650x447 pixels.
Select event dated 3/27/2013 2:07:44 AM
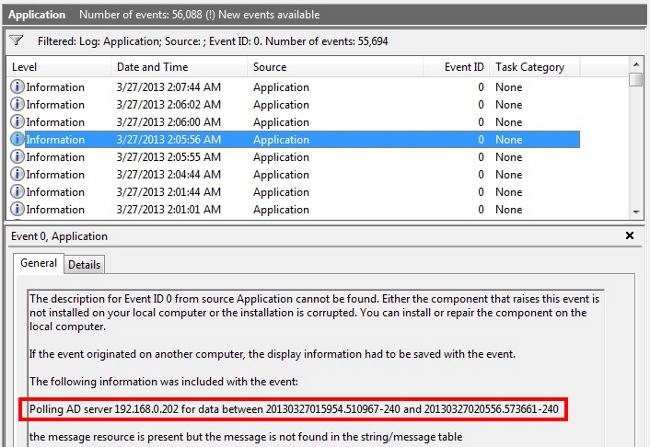(x=293, y=87)
